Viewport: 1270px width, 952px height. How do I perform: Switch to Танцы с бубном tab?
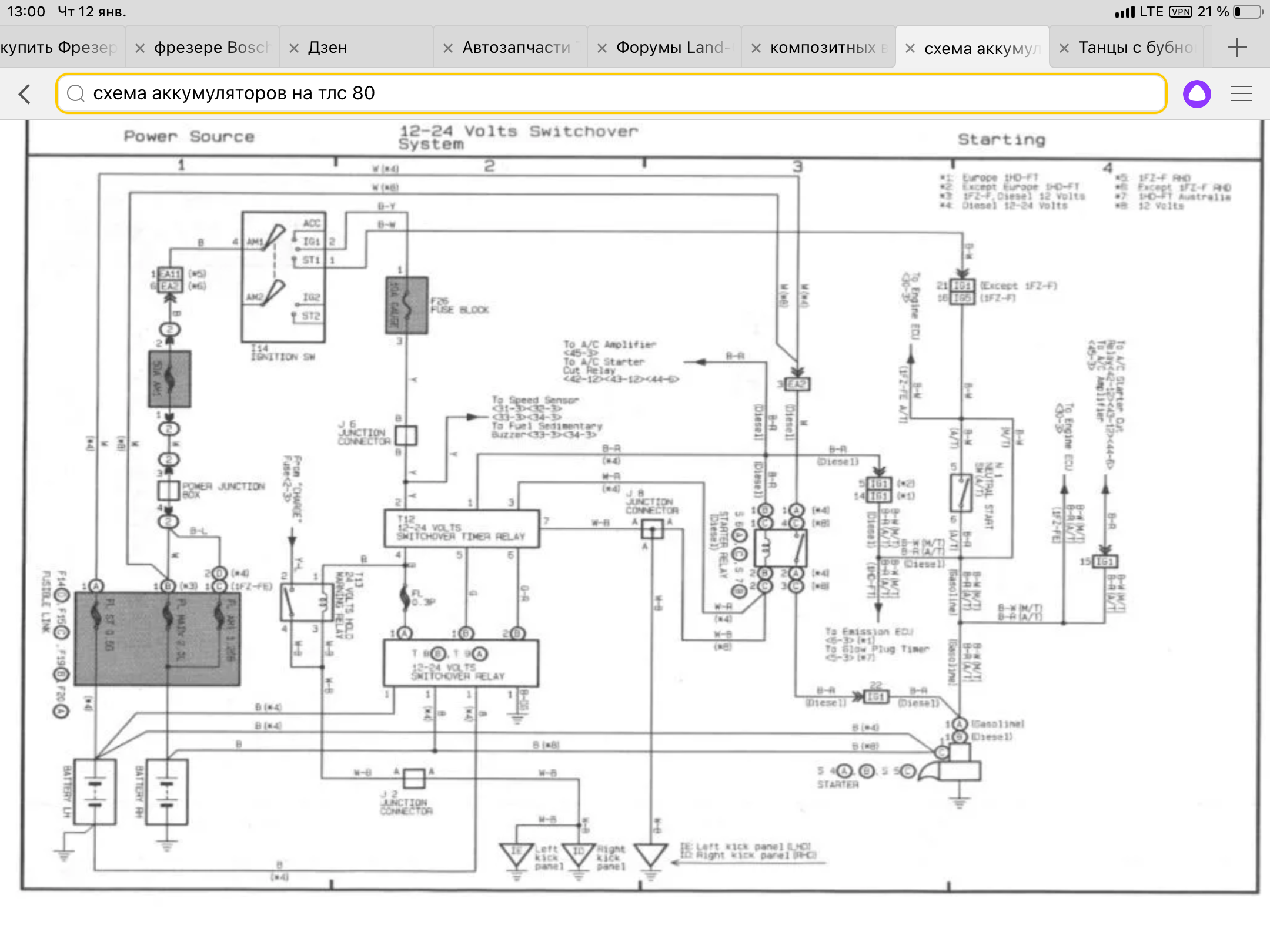[1135, 48]
